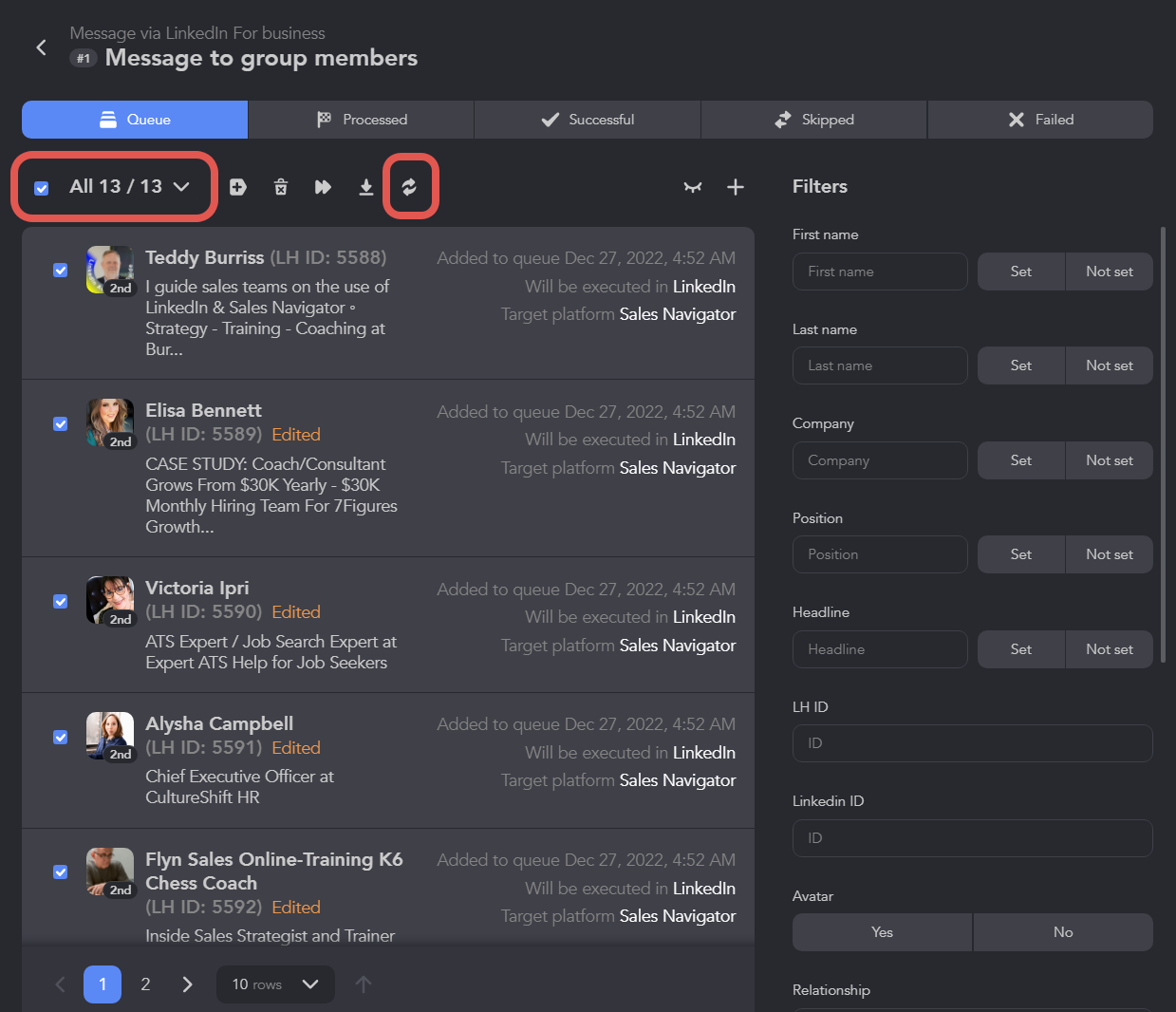Click Set button for First name
Image resolution: width=1176 pixels, height=1012 pixels.
[x=1020, y=272]
